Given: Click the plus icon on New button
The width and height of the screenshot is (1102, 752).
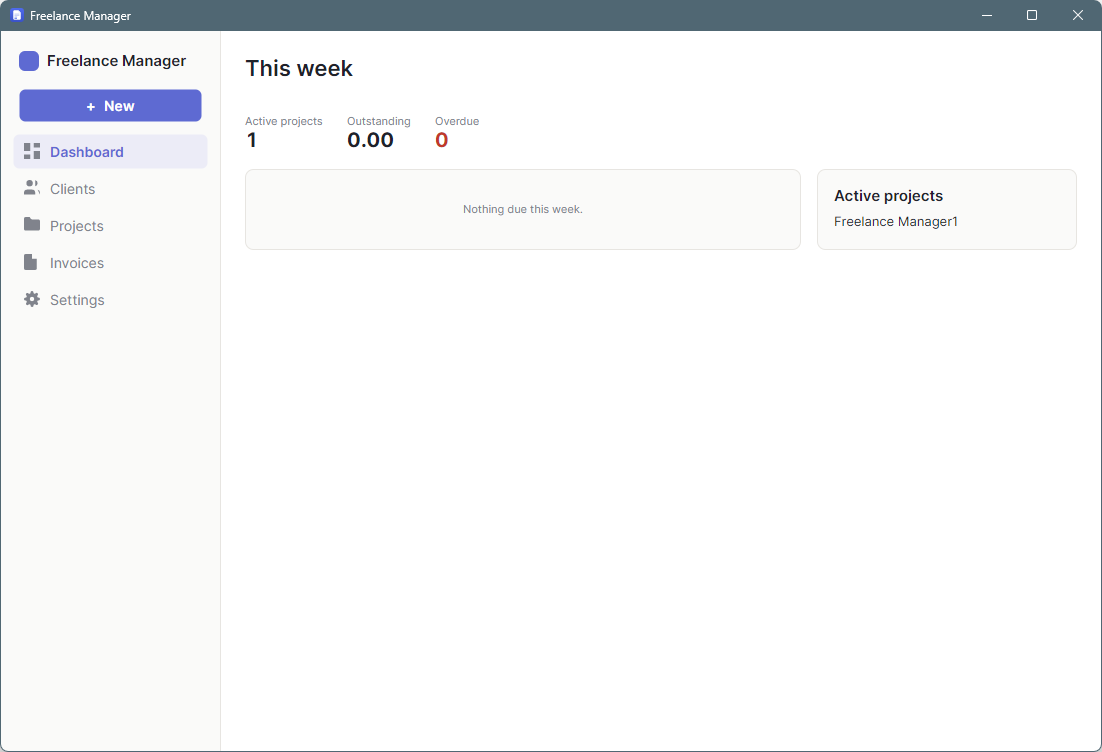Looking at the screenshot, I should 91,106.
